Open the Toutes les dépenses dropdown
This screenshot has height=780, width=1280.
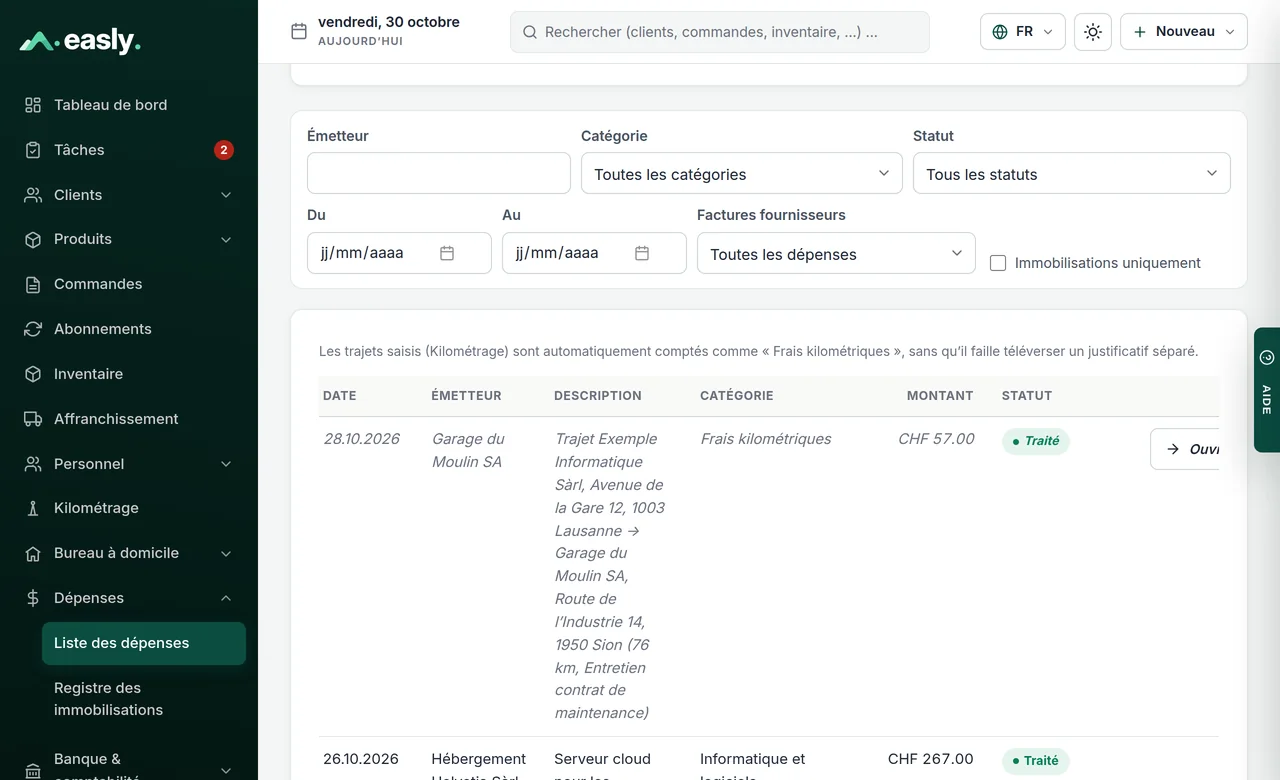836,253
